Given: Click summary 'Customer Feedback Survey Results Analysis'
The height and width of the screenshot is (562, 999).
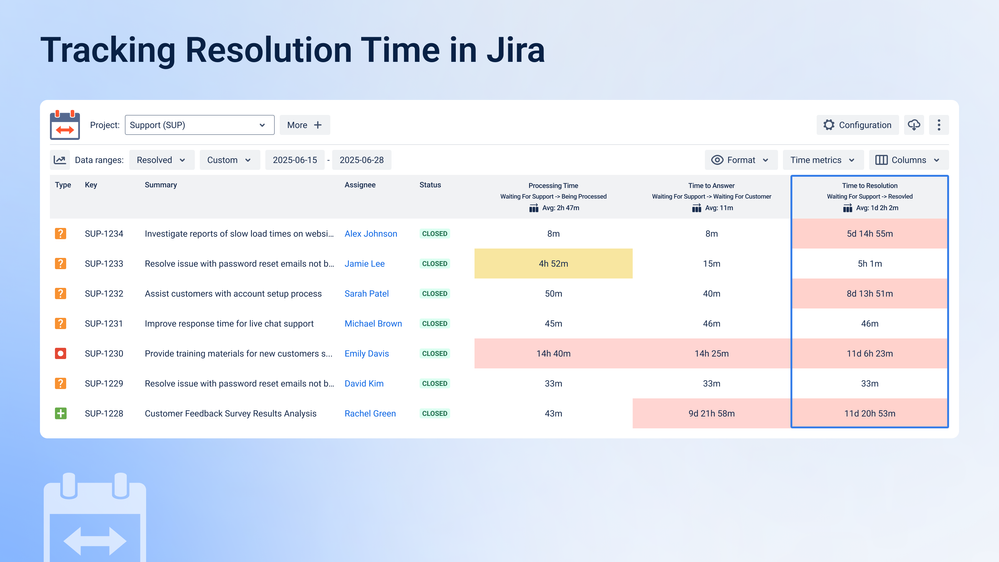Looking at the screenshot, I should 231,414.
